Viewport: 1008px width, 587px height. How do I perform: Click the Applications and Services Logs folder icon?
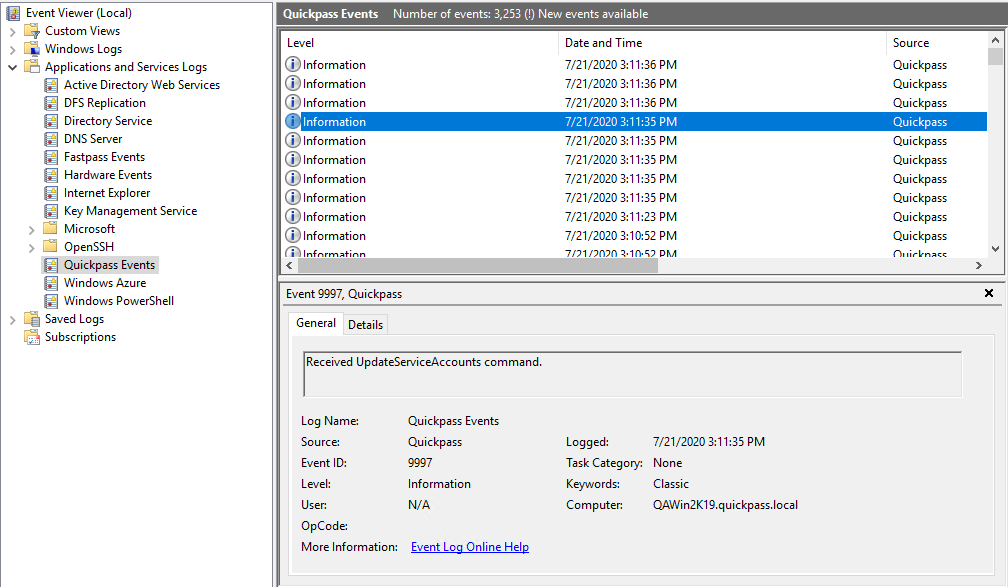(32, 67)
